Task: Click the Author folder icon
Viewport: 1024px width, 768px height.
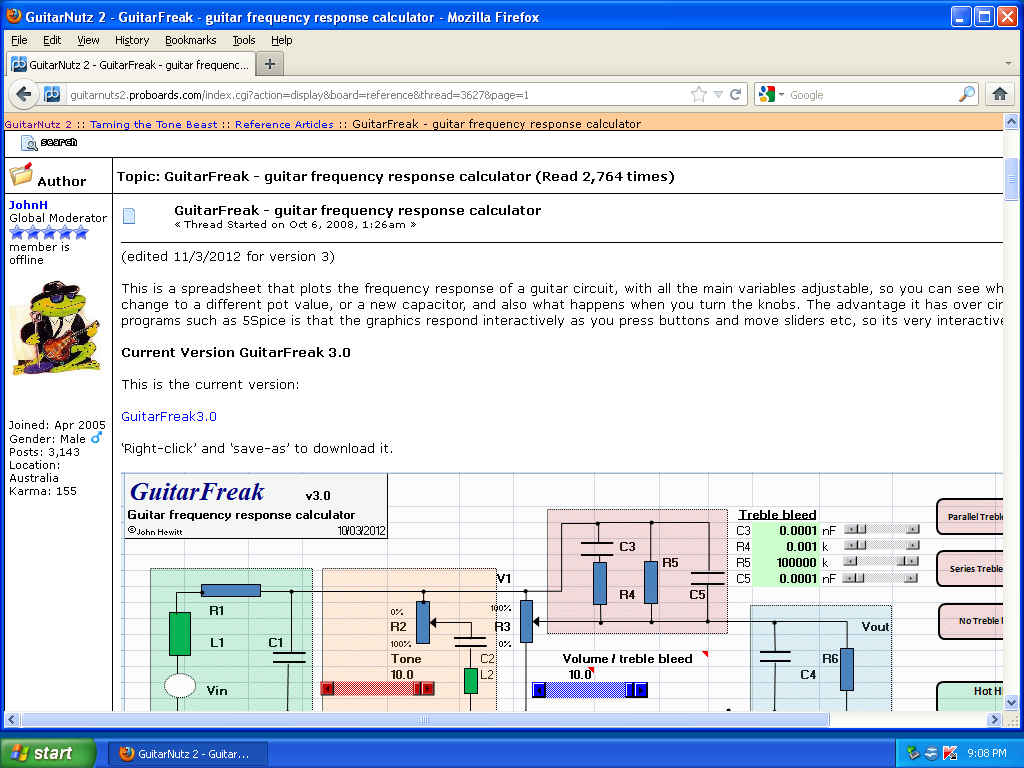Action: [x=21, y=174]
